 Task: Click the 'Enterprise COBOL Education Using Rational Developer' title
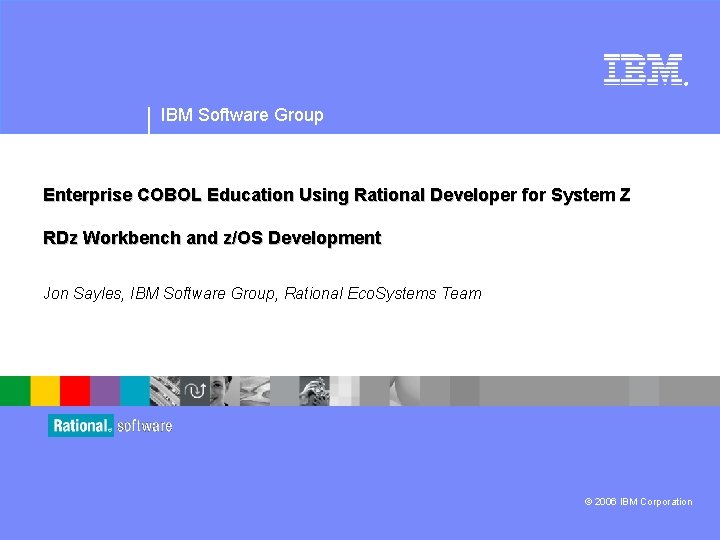tap(337, 195)
